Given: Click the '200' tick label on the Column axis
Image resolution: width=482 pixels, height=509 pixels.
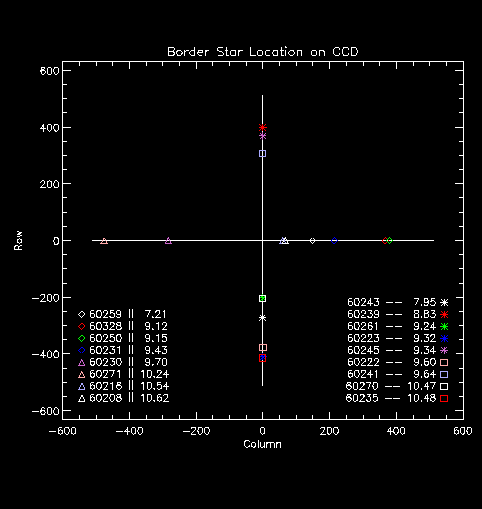Looking at the screenshot, I should [x=329, y=431].
